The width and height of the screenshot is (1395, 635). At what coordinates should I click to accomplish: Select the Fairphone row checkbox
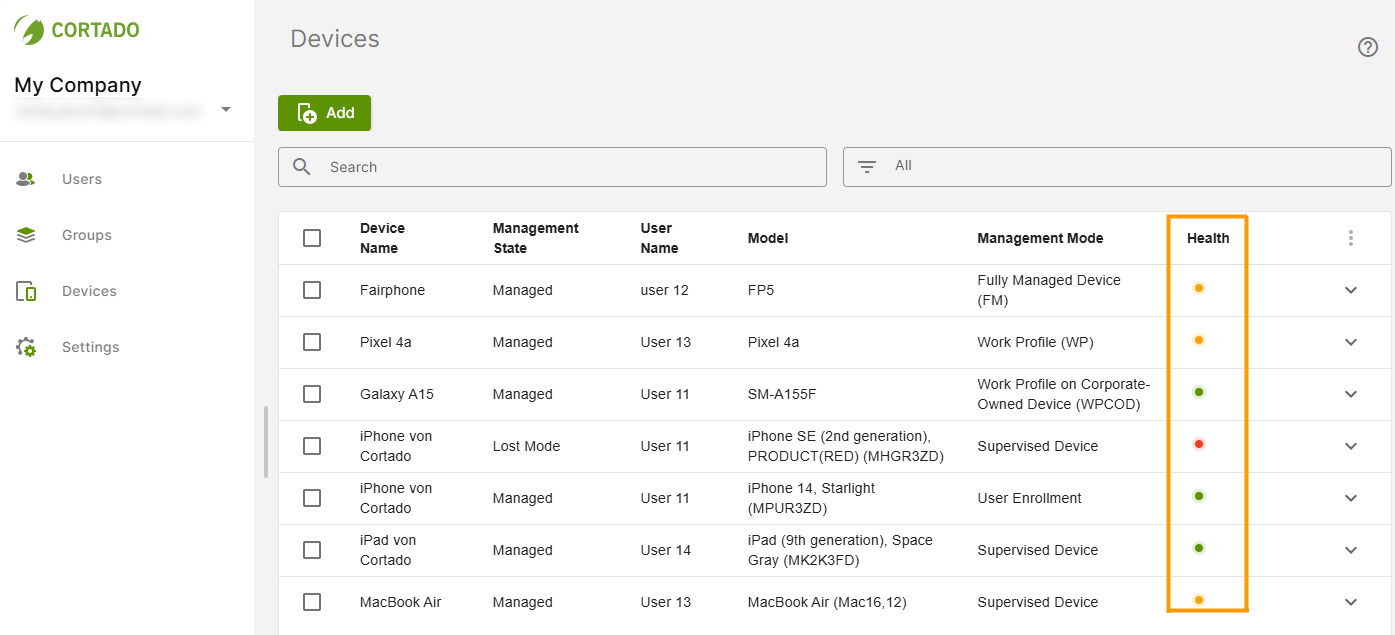coord(312,290)
